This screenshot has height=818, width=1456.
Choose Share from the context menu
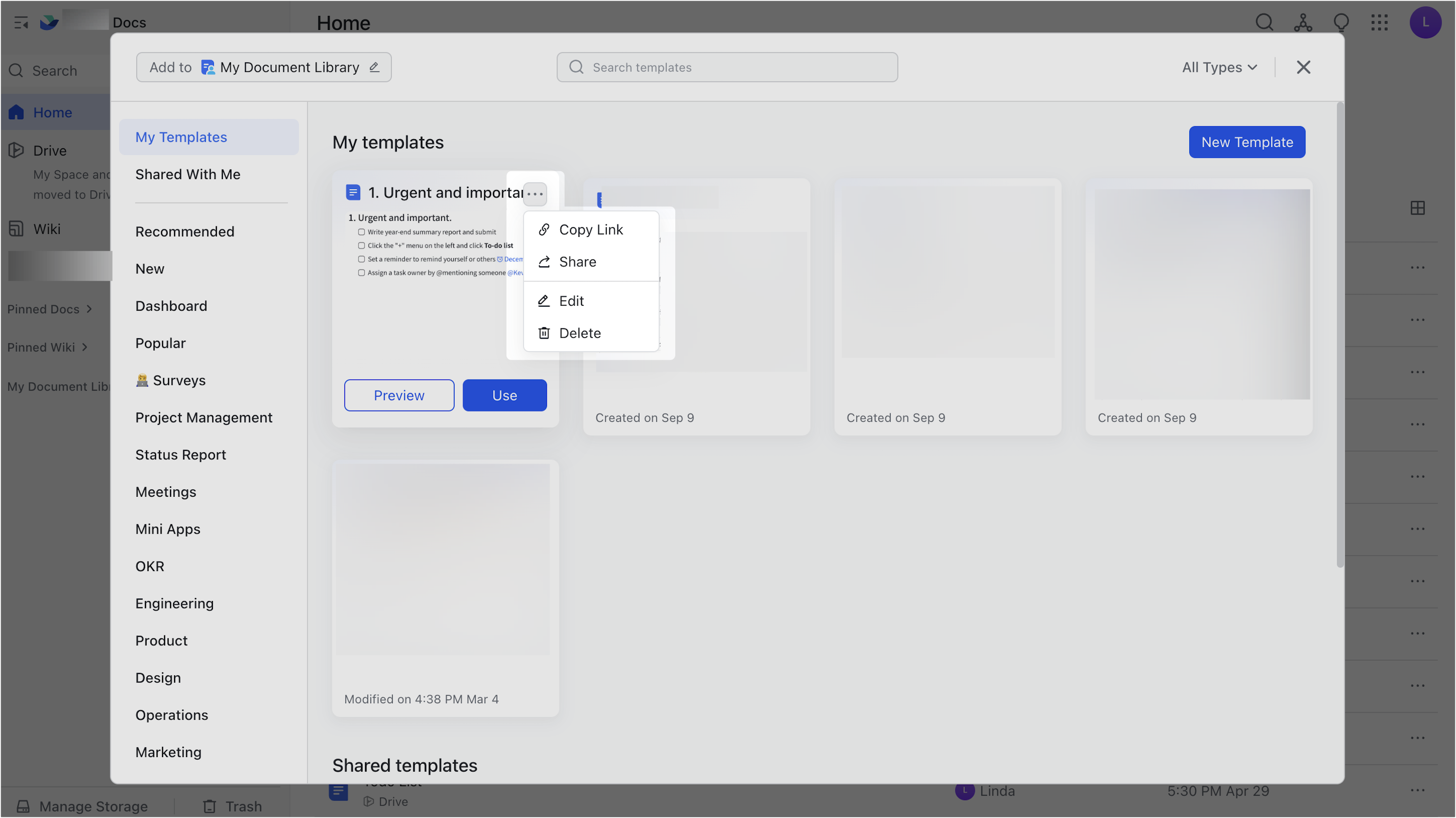click(x=591, y=262)
